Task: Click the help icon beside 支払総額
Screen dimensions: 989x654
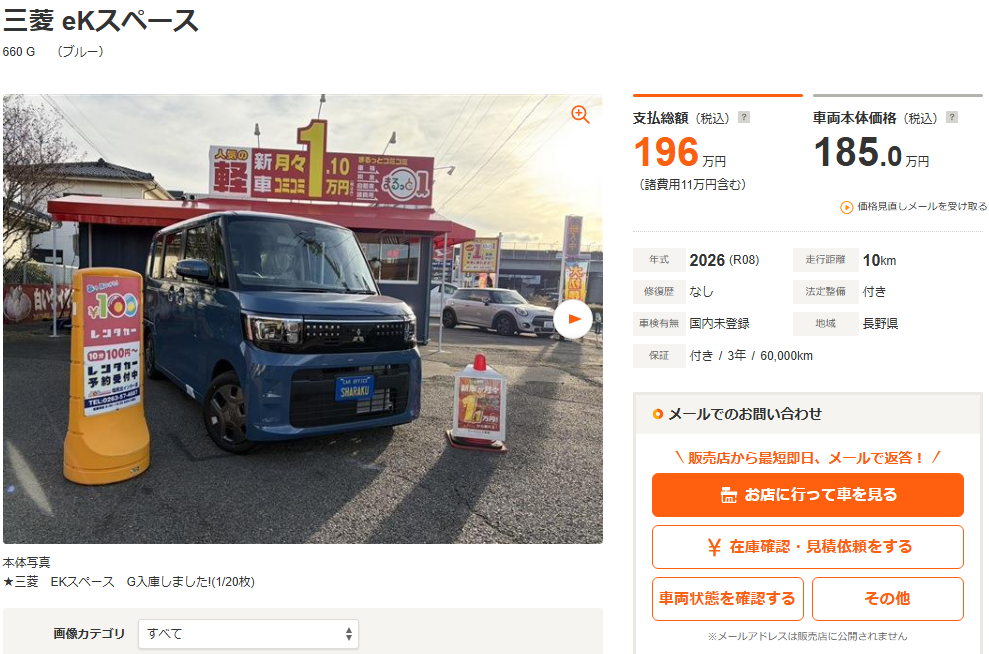Action: [x=744, y=117]
